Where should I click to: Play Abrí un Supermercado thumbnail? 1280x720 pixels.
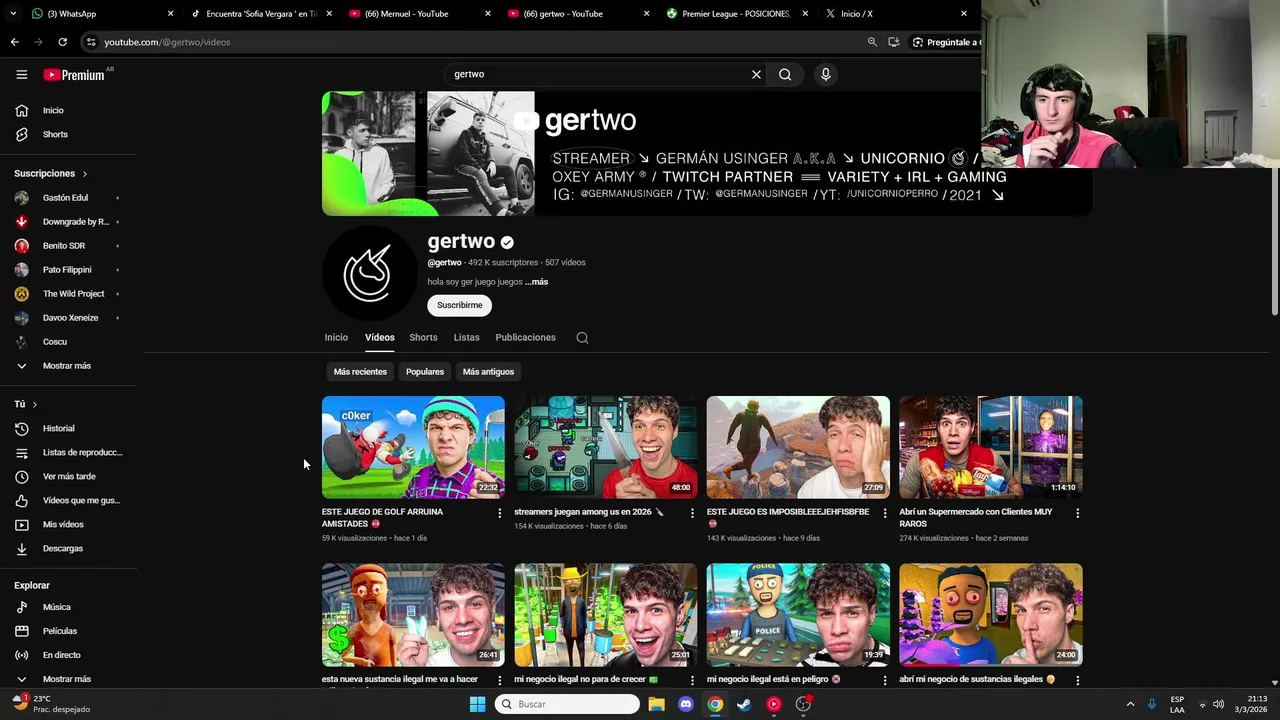coord(990,447)
